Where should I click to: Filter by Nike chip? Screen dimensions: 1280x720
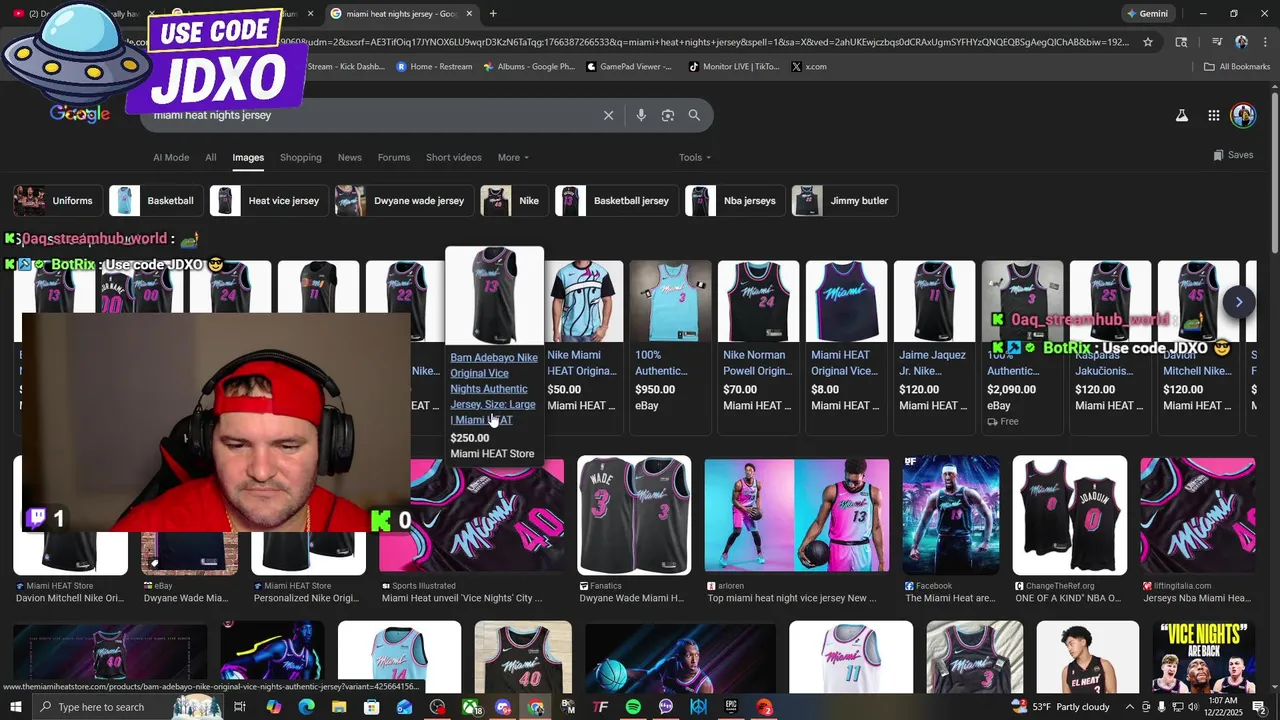point(514,201)
